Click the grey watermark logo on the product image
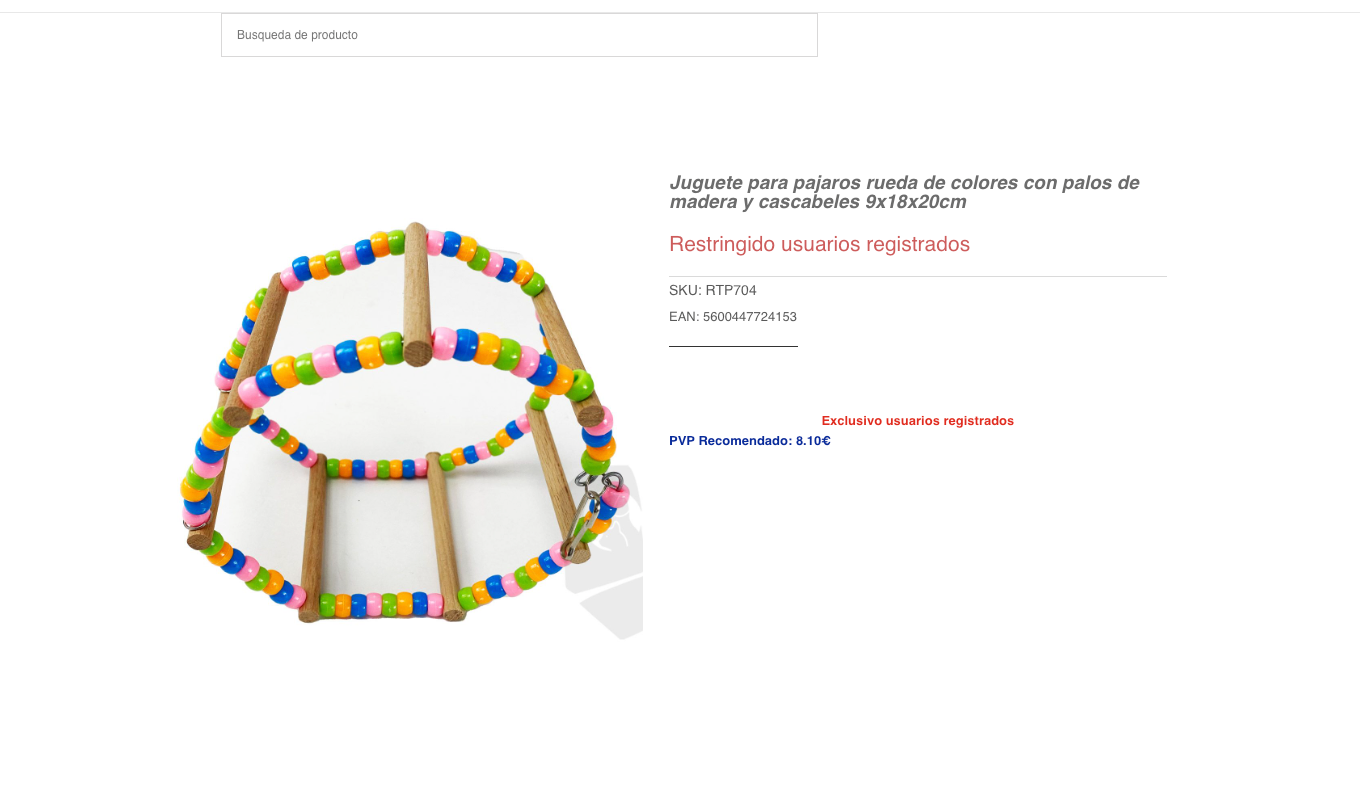Image resolution: width=1360 pixels, height=810 pixels. [610, 590]
